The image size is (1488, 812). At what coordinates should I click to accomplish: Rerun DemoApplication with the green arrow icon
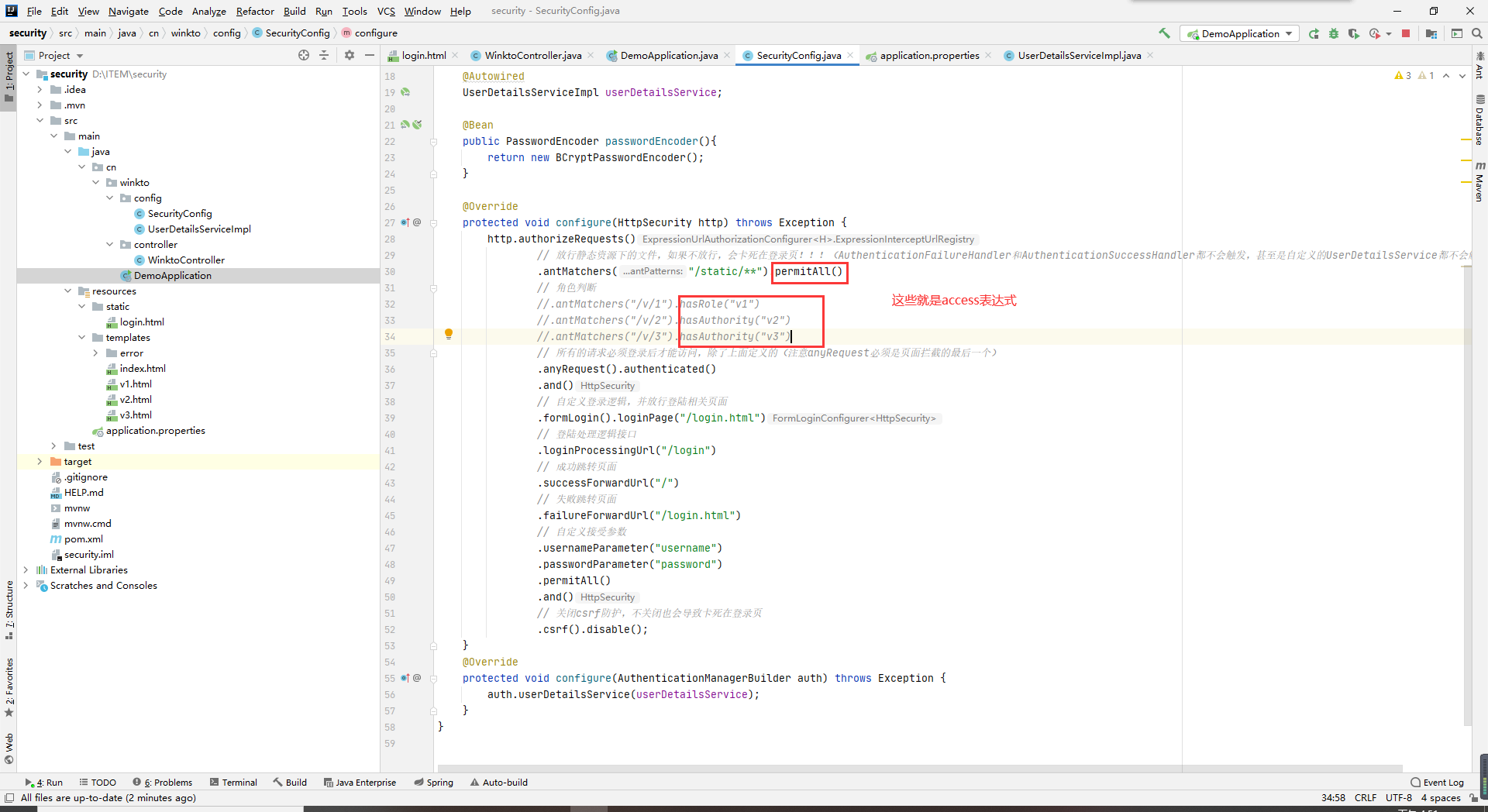(1314, 33)
